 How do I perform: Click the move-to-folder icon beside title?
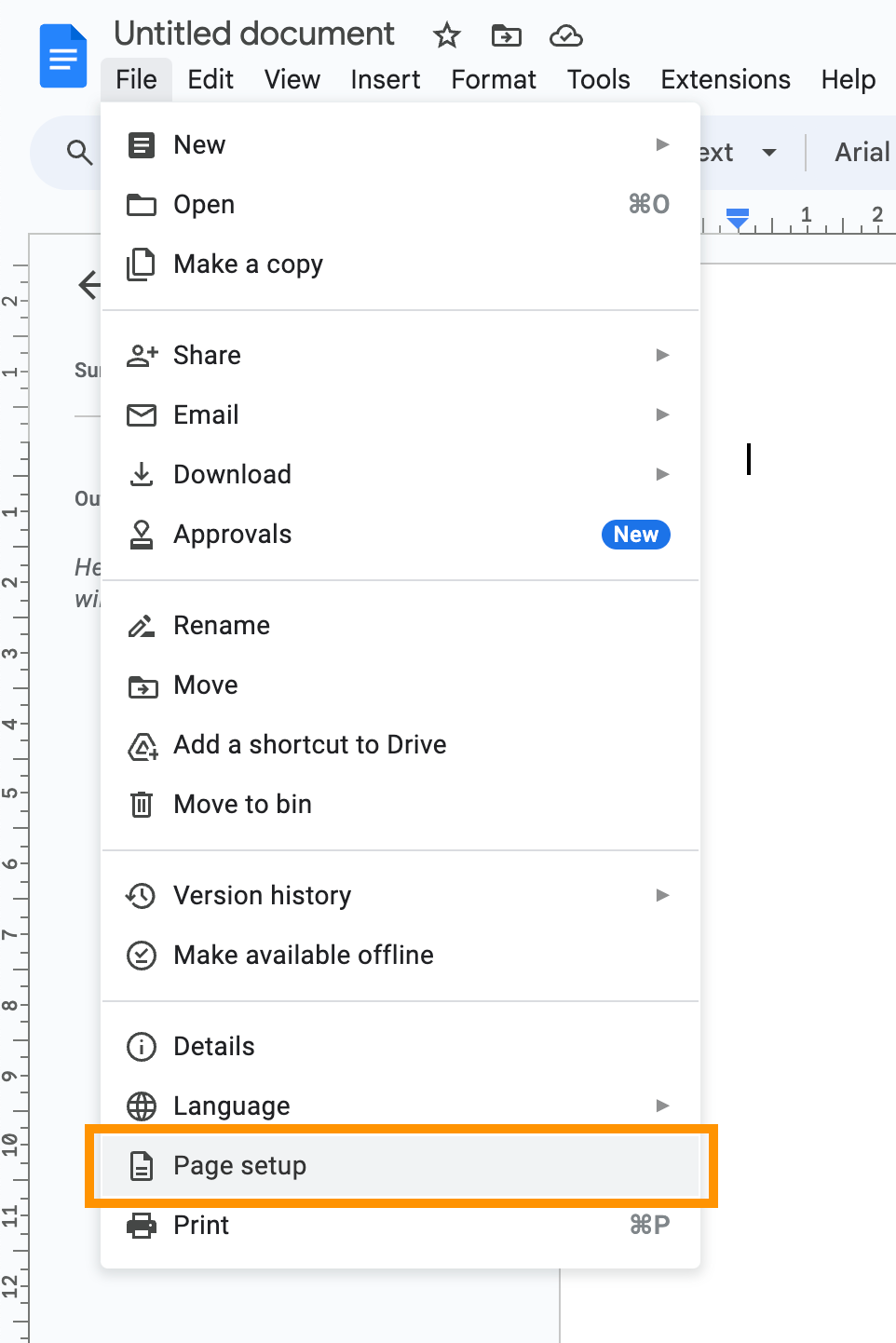[x=507, y=36]
